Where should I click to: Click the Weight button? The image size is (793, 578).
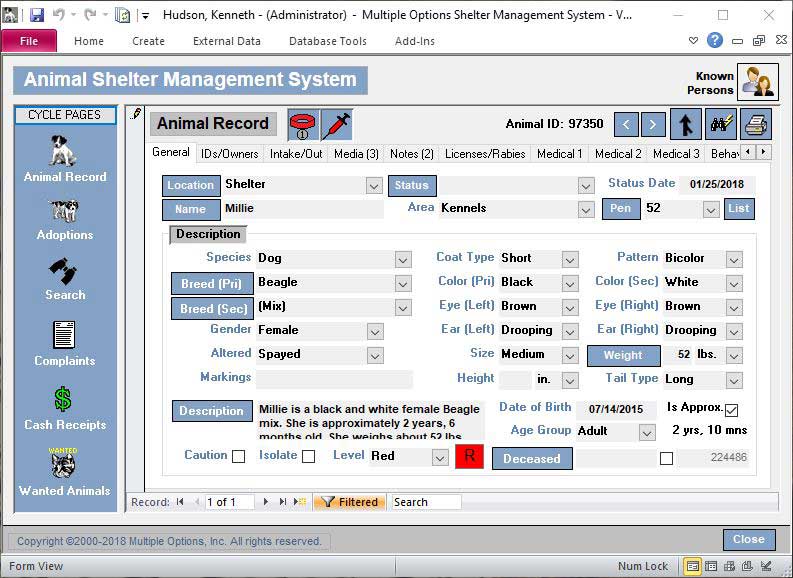click(624, 355)
